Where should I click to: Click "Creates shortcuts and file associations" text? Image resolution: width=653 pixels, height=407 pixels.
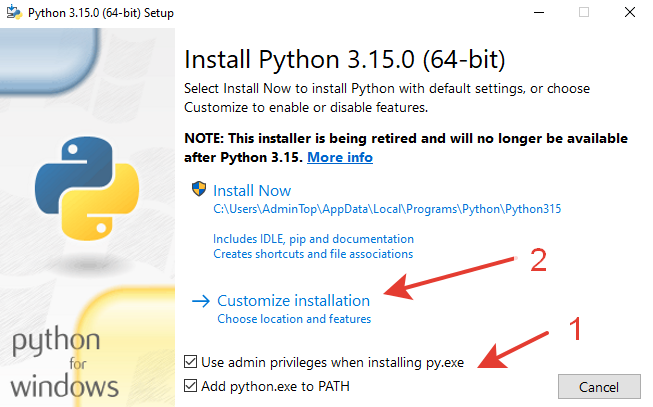point(313,254)
